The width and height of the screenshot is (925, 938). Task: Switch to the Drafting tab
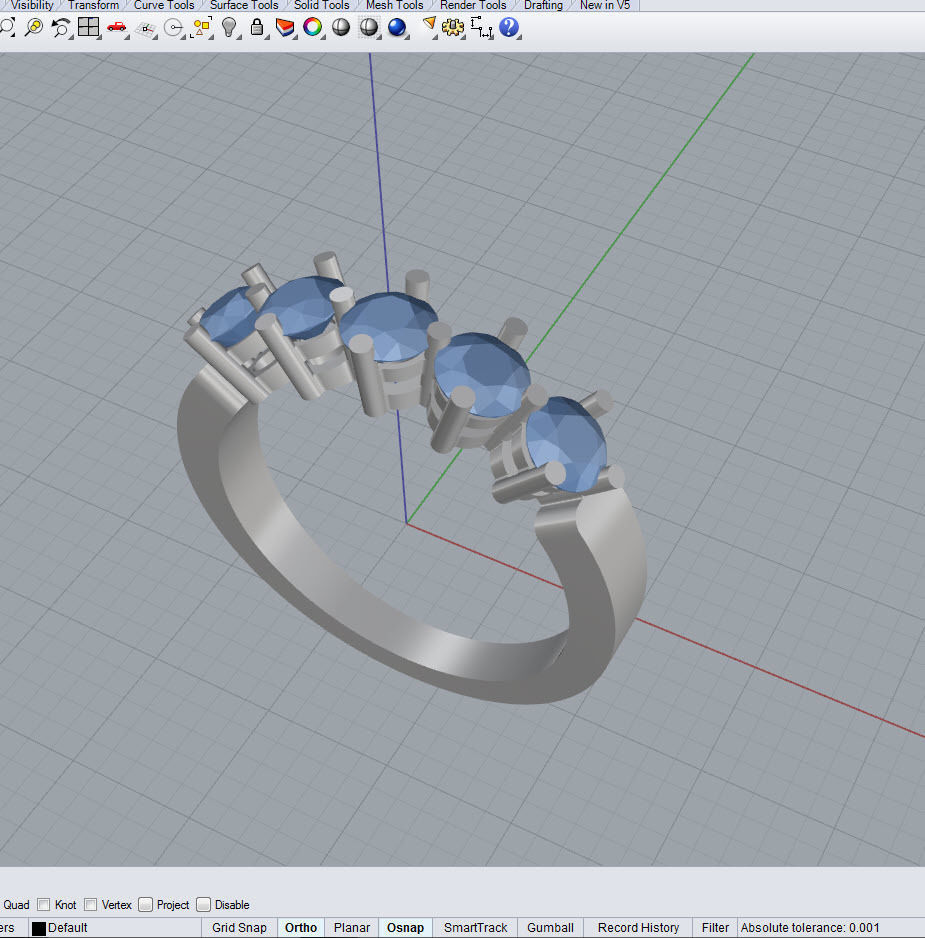pos(543,5)
